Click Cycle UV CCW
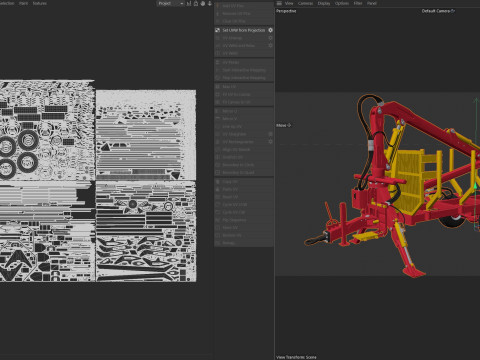The height and width of the screenshot is (360, 480). click(x=244, y=205)
